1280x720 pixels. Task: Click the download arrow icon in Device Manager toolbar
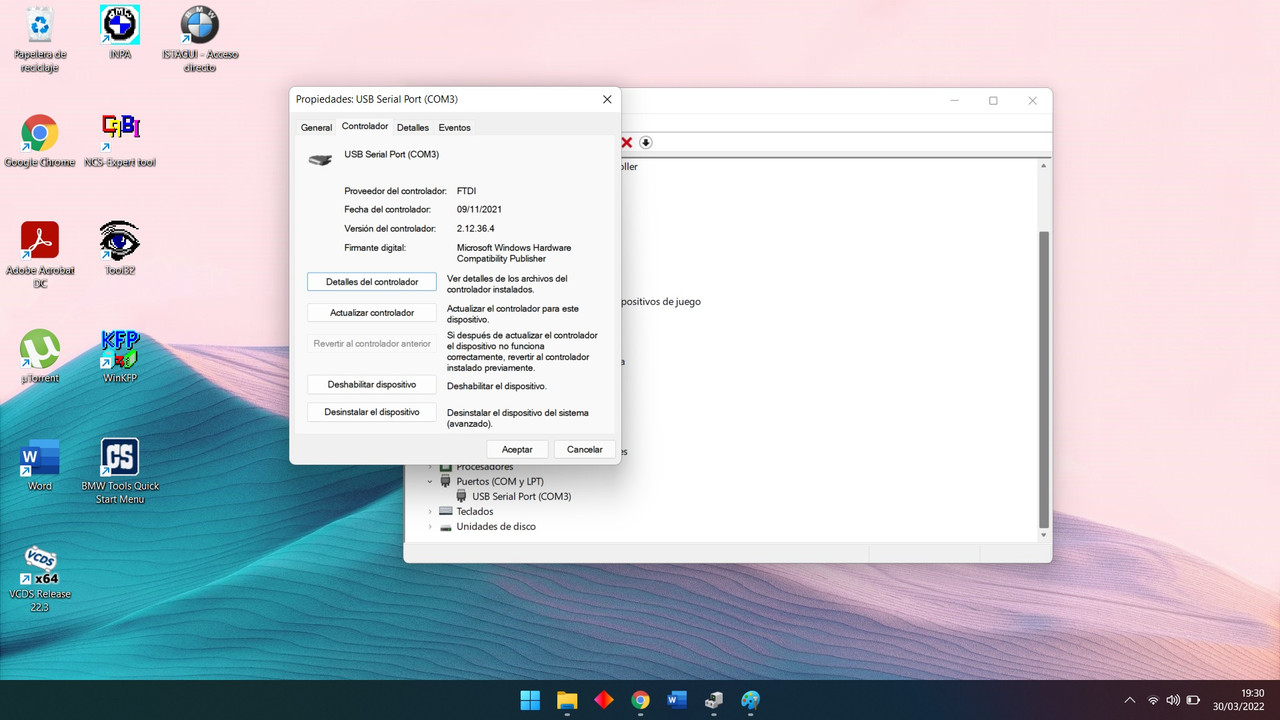[646, 143]
